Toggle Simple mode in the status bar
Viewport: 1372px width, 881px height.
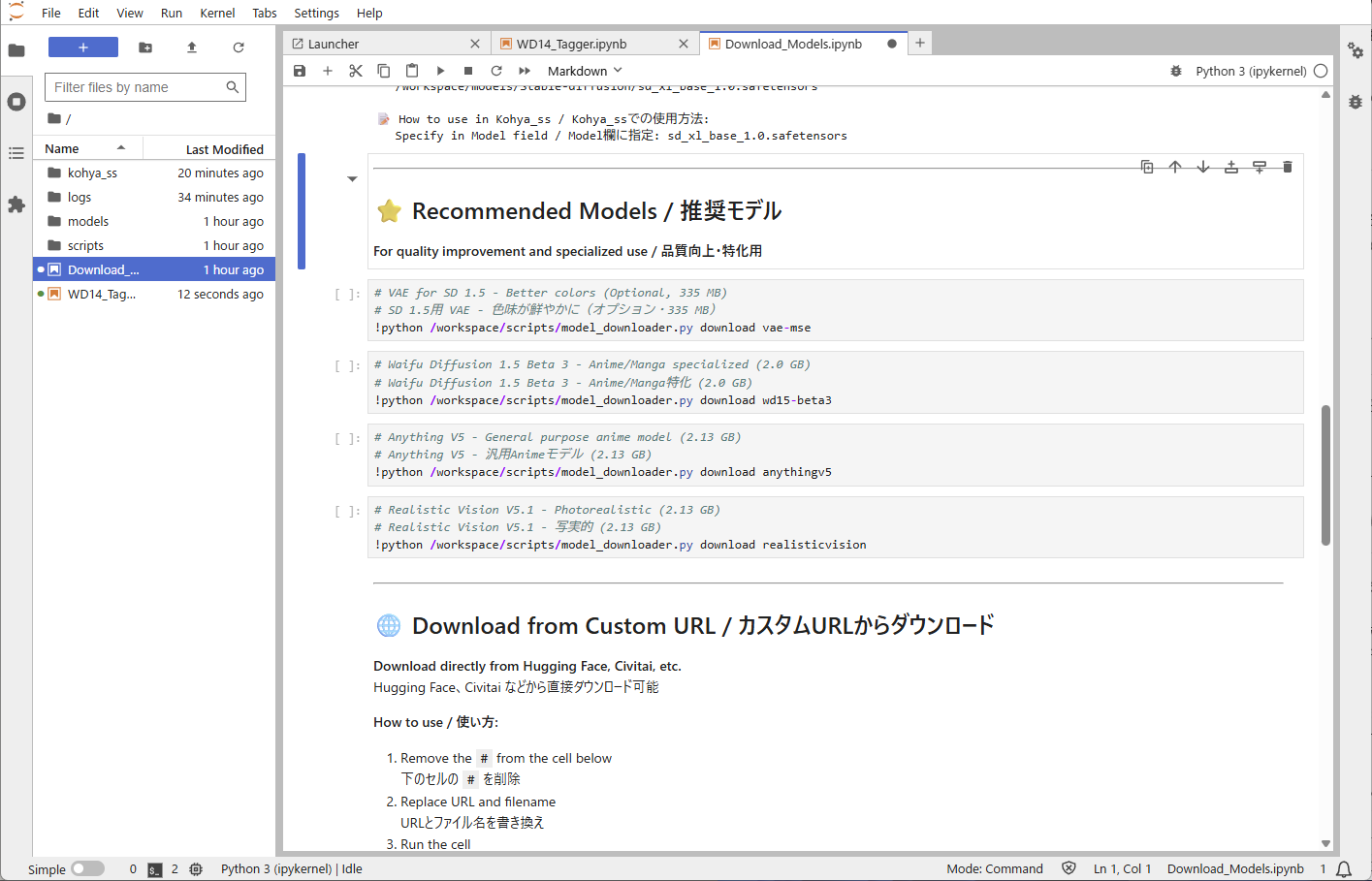tap(87, 868)
